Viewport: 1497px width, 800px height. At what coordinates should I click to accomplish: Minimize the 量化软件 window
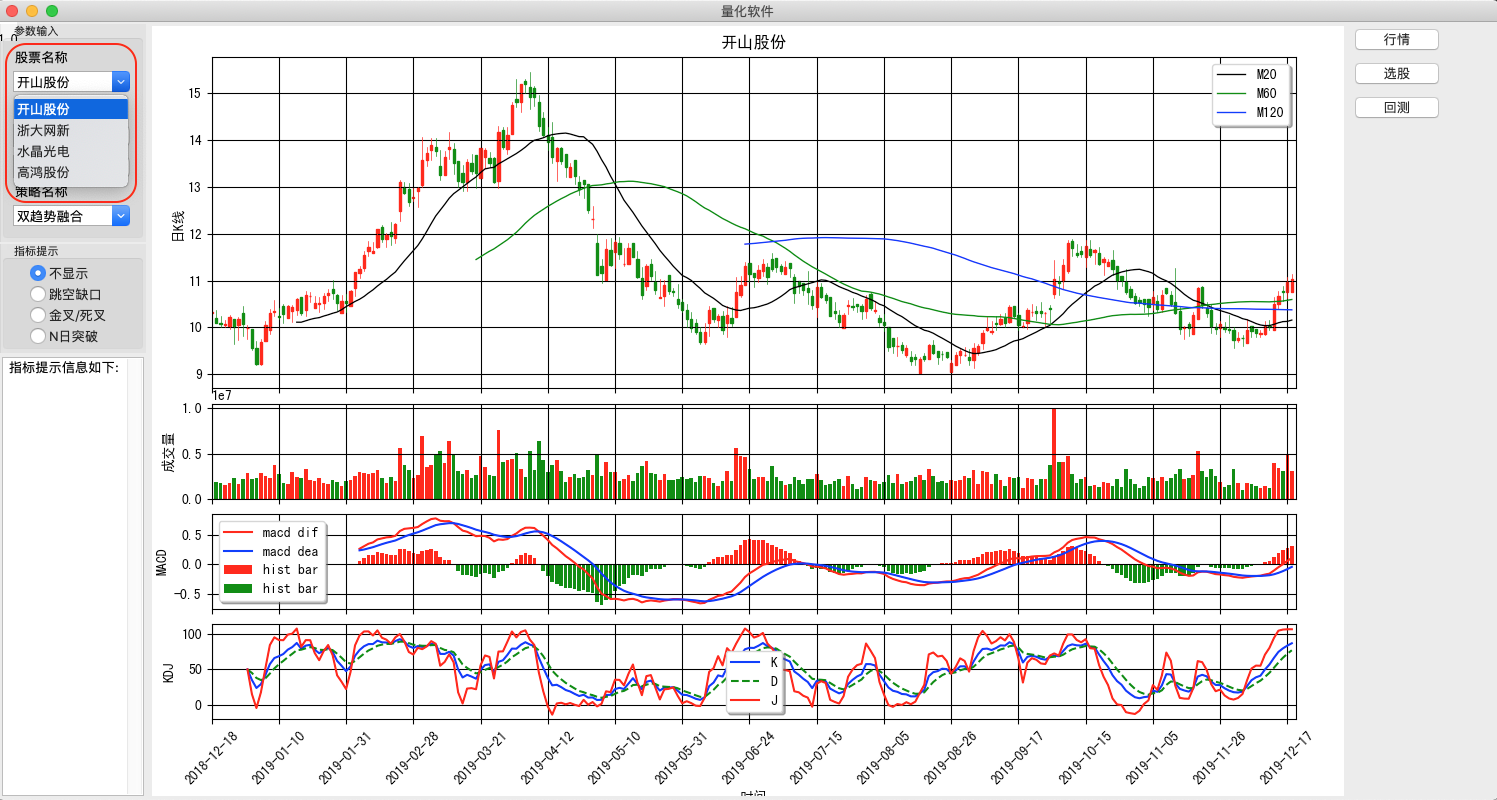(32, 10)
